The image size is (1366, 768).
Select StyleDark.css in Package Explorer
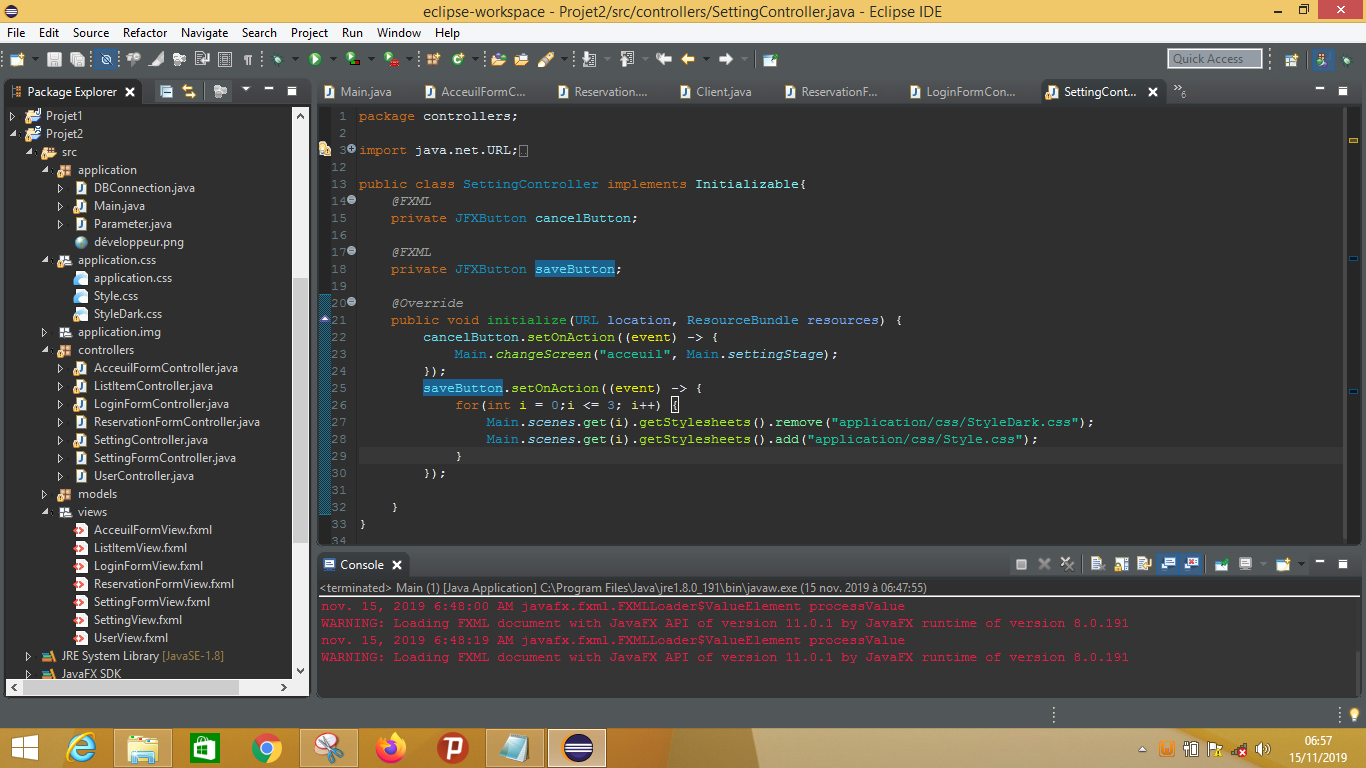(x=127, y=314)
